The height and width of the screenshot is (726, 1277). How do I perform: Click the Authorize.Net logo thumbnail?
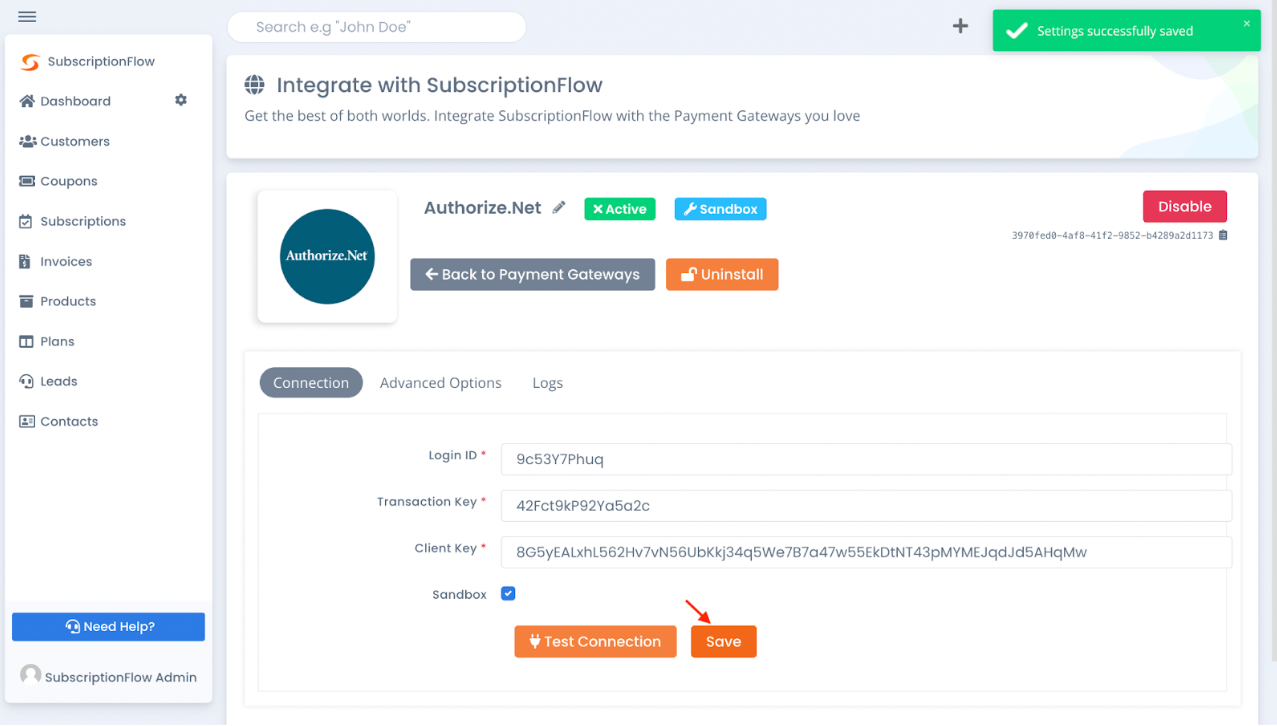(327, 256)
